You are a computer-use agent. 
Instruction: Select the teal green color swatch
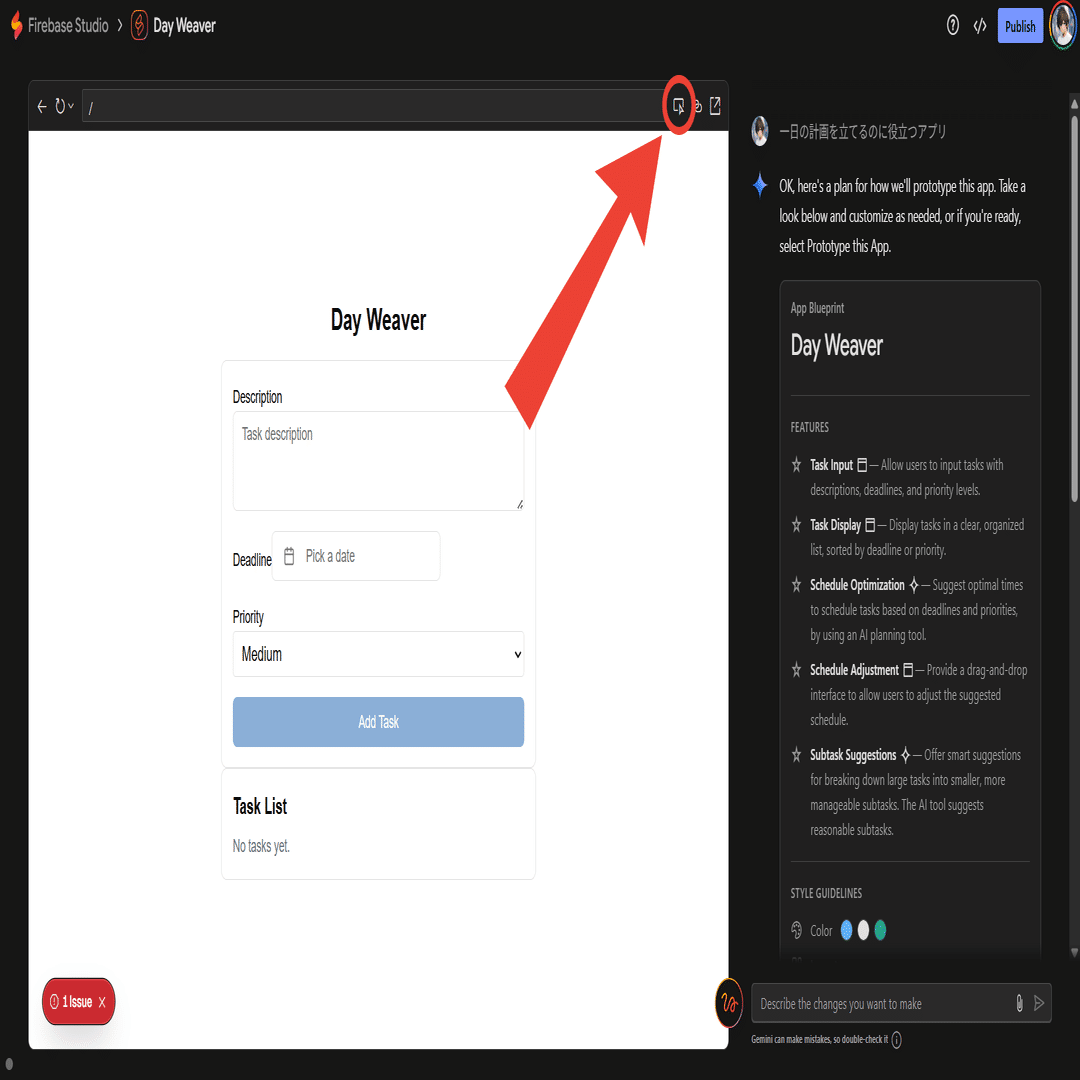pyautogui.click(x=880, y=931)
